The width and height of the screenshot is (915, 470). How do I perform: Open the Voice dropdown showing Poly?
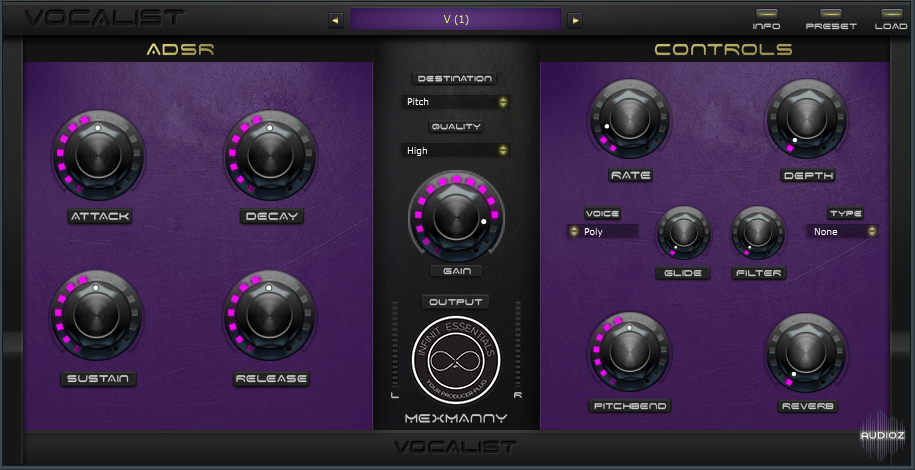[x=603, y=232]
